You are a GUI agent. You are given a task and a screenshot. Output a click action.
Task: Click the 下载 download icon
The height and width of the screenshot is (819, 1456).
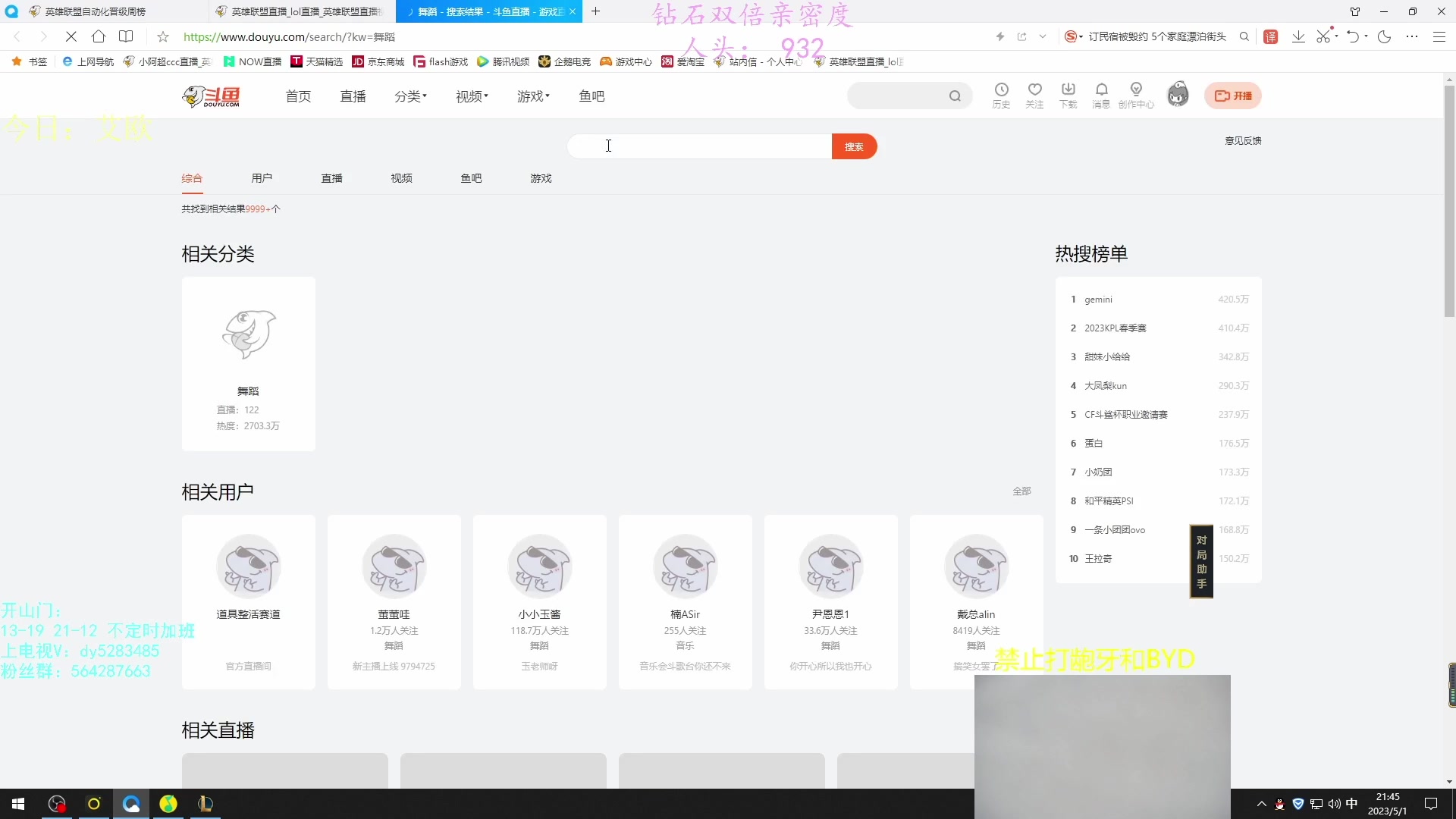(x=1068, y=96)
